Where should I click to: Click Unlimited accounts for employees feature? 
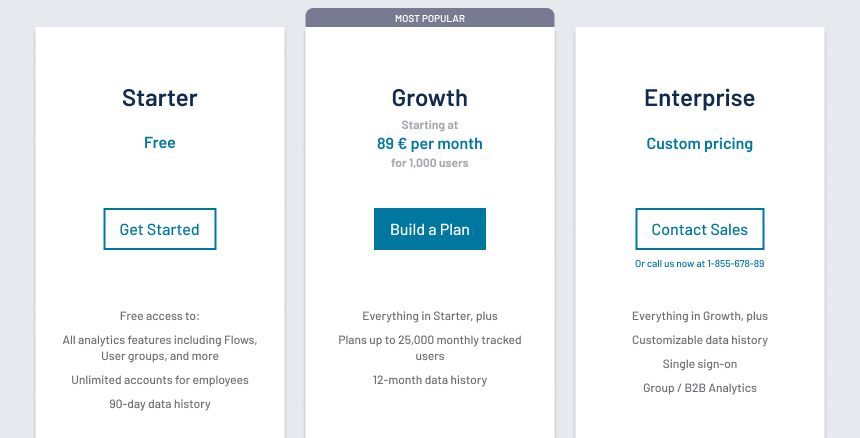(160, 380)
